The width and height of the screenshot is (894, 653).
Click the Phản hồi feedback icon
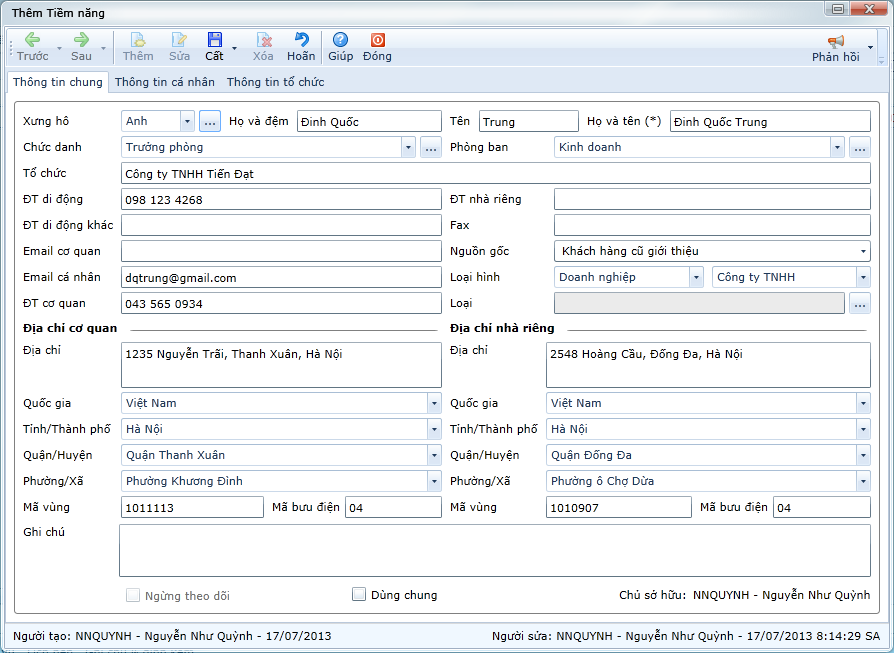[835, 41]
